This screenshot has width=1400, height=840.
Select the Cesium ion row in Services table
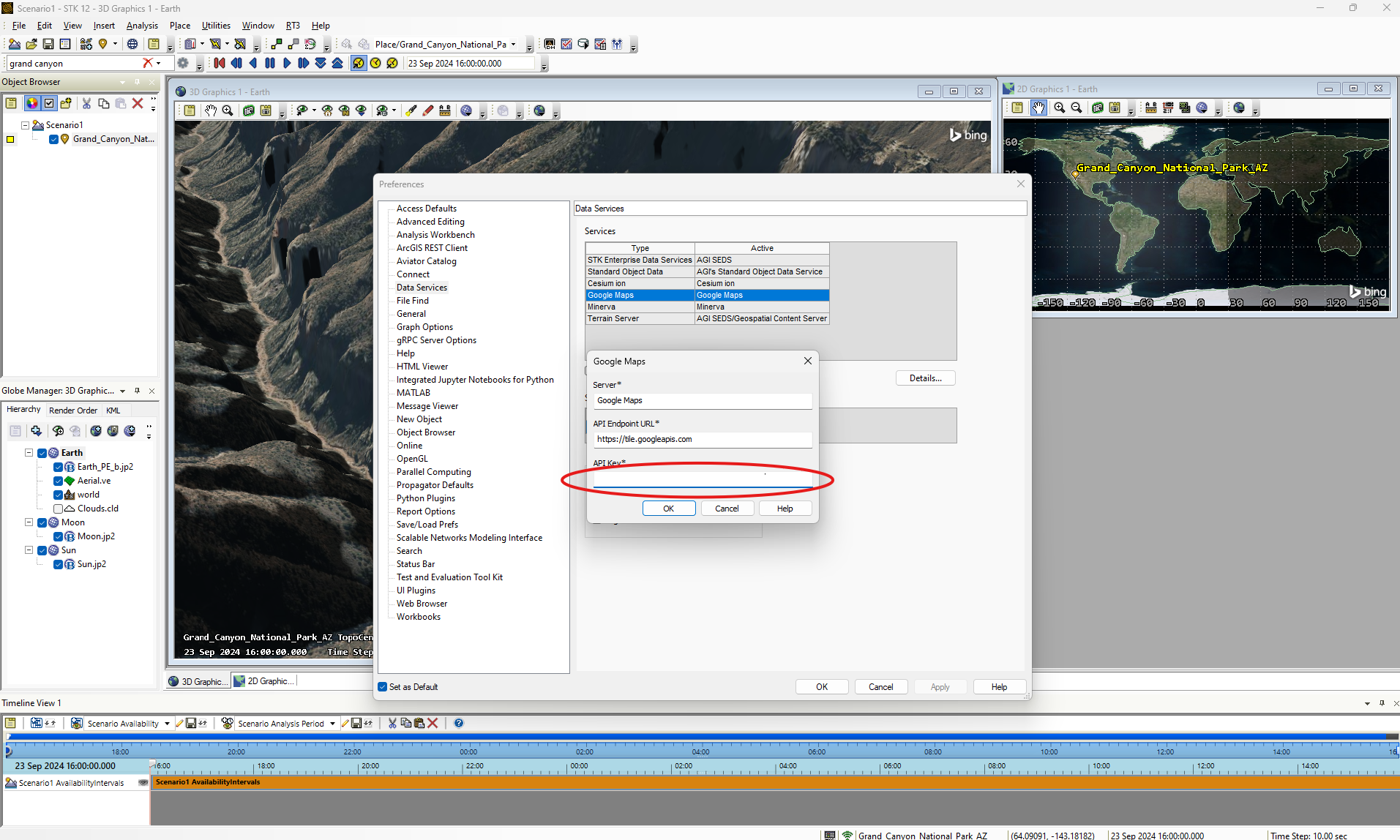(707, 283)
